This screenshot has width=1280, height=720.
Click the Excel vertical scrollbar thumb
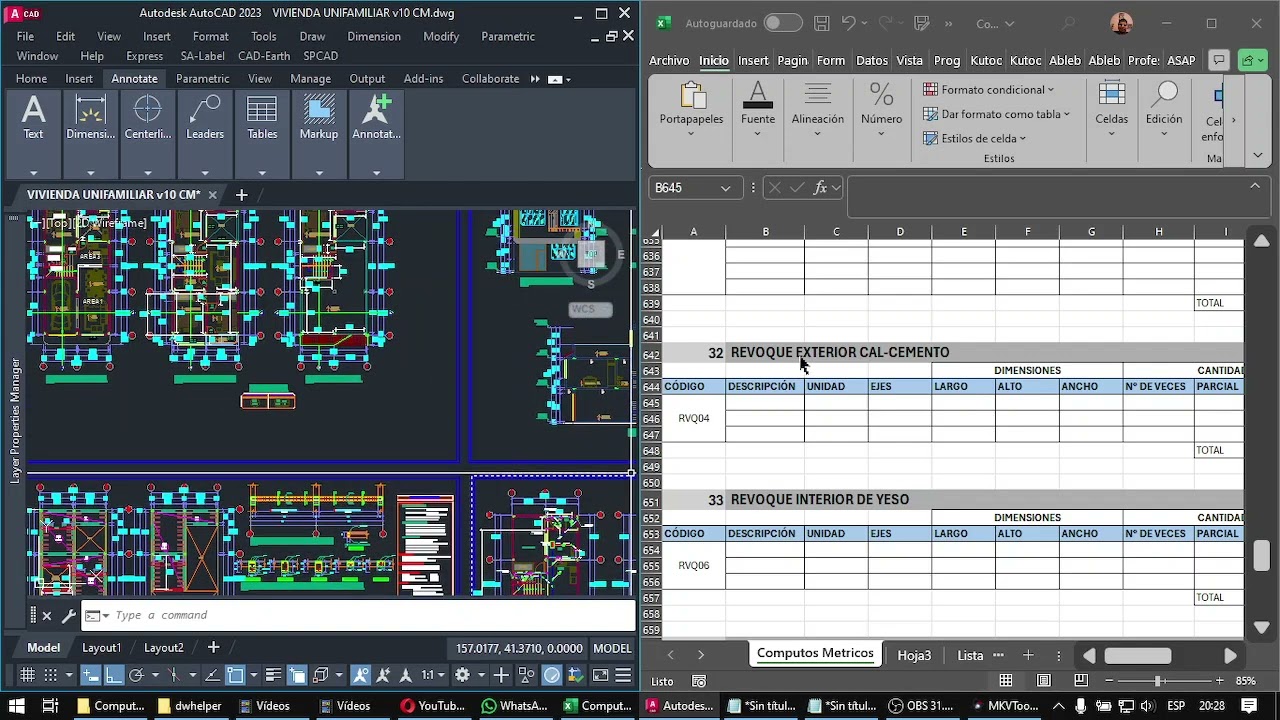[x=1262, y=554]
